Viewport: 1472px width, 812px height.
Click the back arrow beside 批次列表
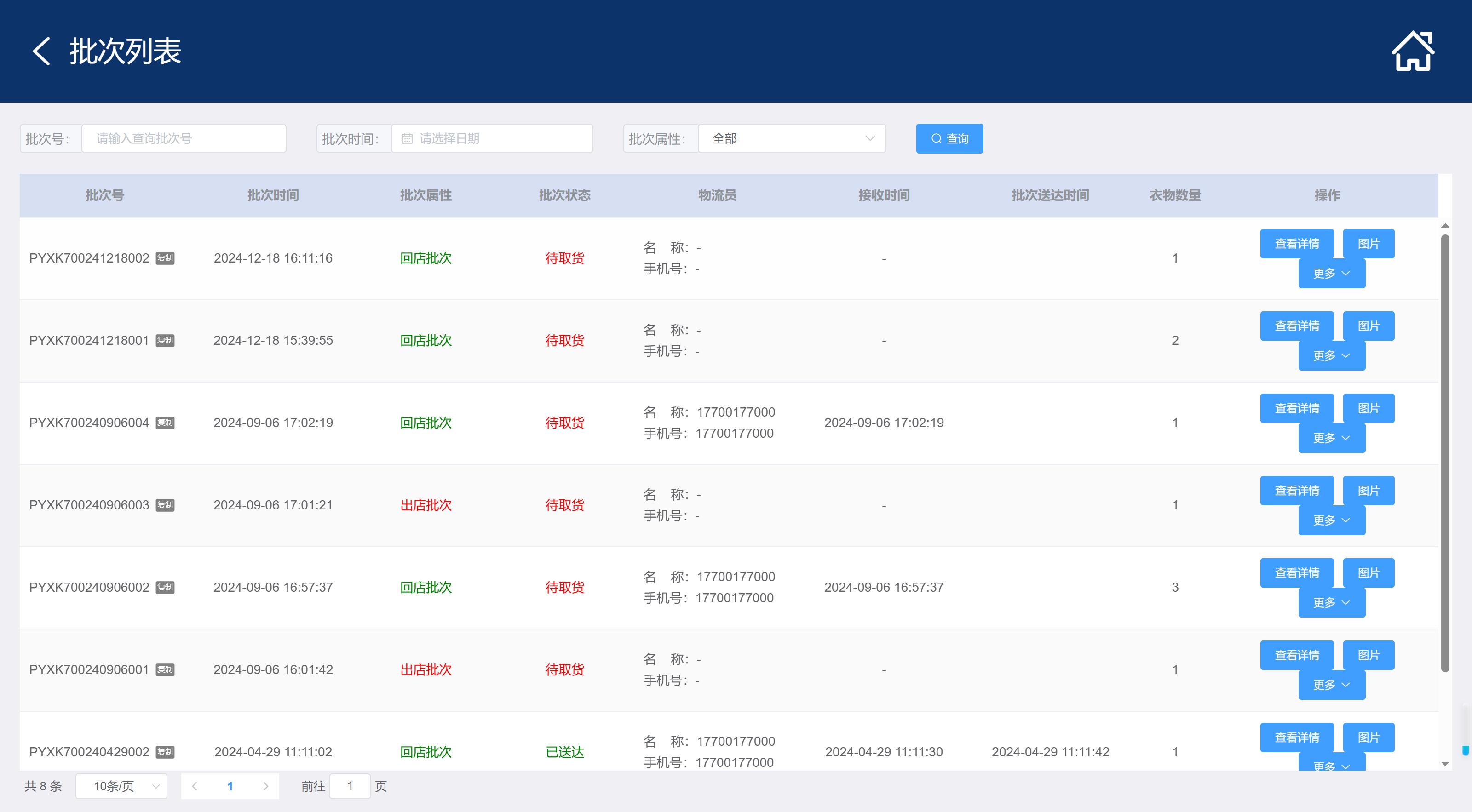[41, 51]
